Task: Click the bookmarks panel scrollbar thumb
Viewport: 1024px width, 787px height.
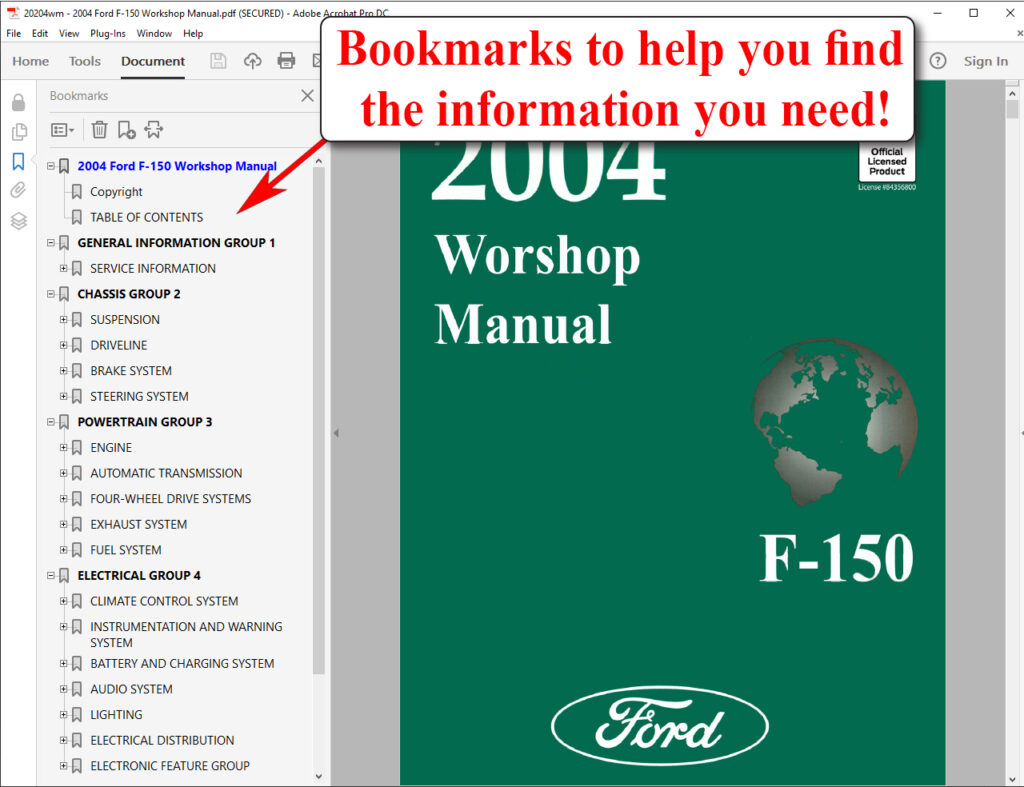Action: [319, 421]
